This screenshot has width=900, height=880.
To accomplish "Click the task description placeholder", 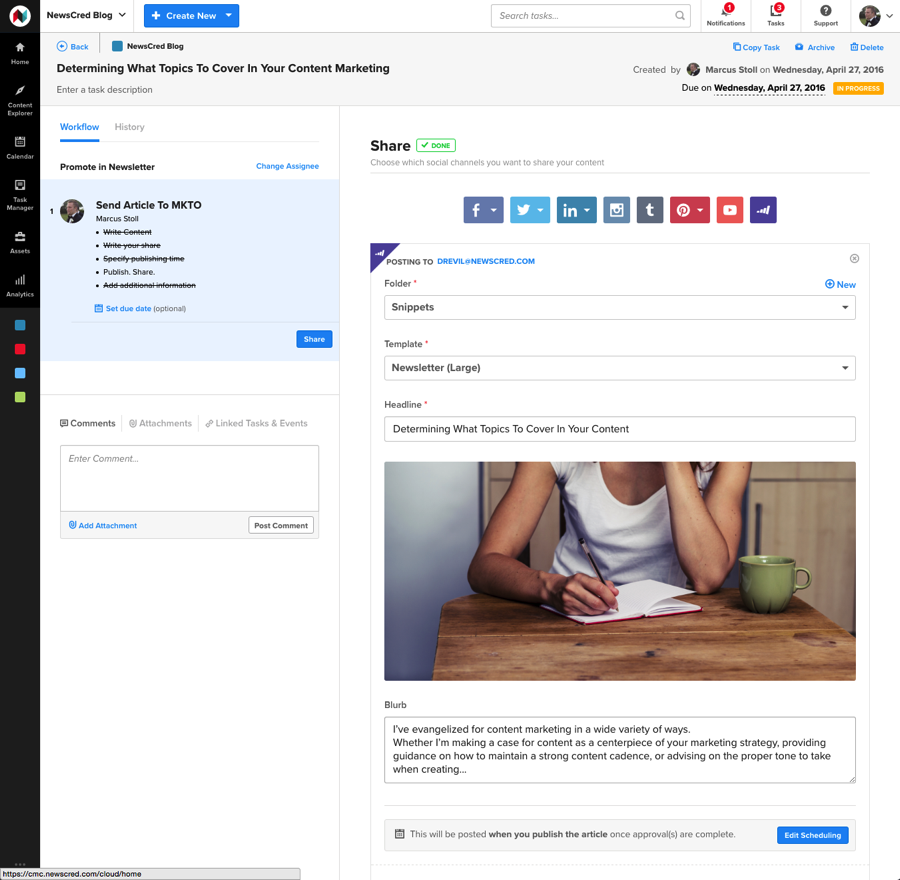I will (104, 90).
